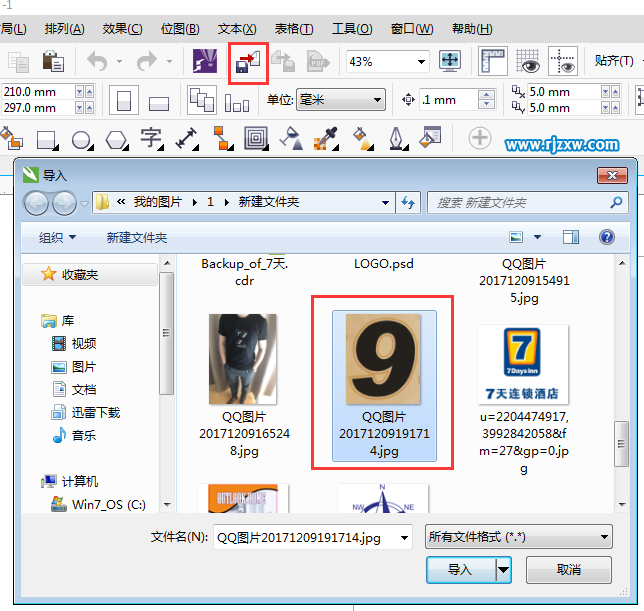Select the Color Eyedropper tool

pyautogui.click(x=326, y=138)
